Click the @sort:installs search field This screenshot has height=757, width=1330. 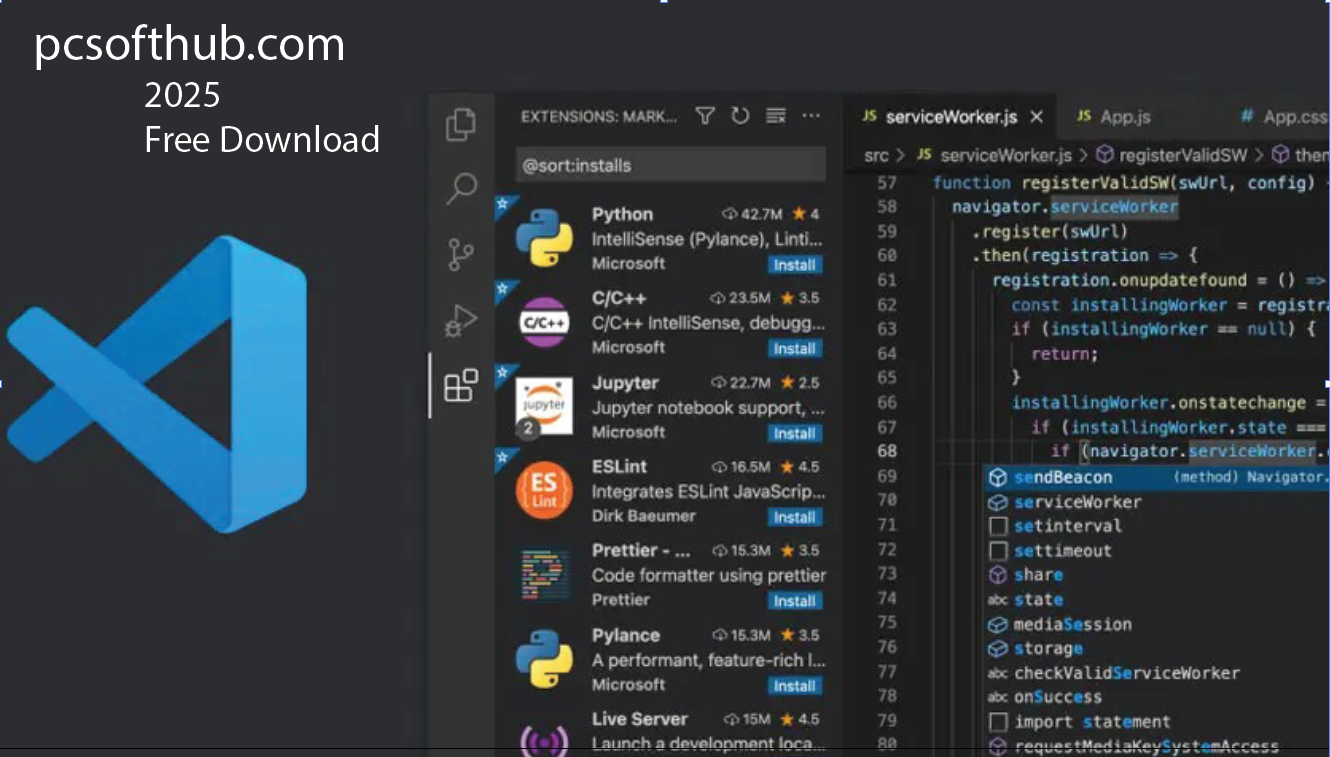coord(670,165)
